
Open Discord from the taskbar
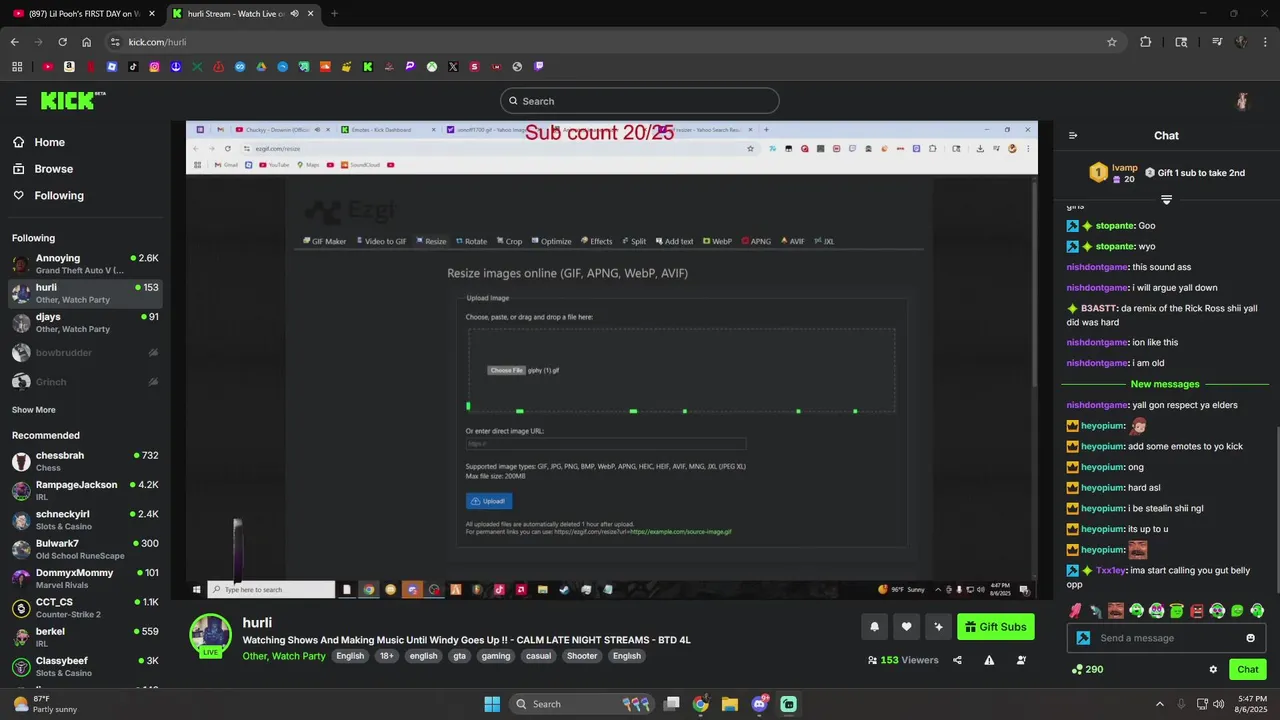click(x=759, y=704)
